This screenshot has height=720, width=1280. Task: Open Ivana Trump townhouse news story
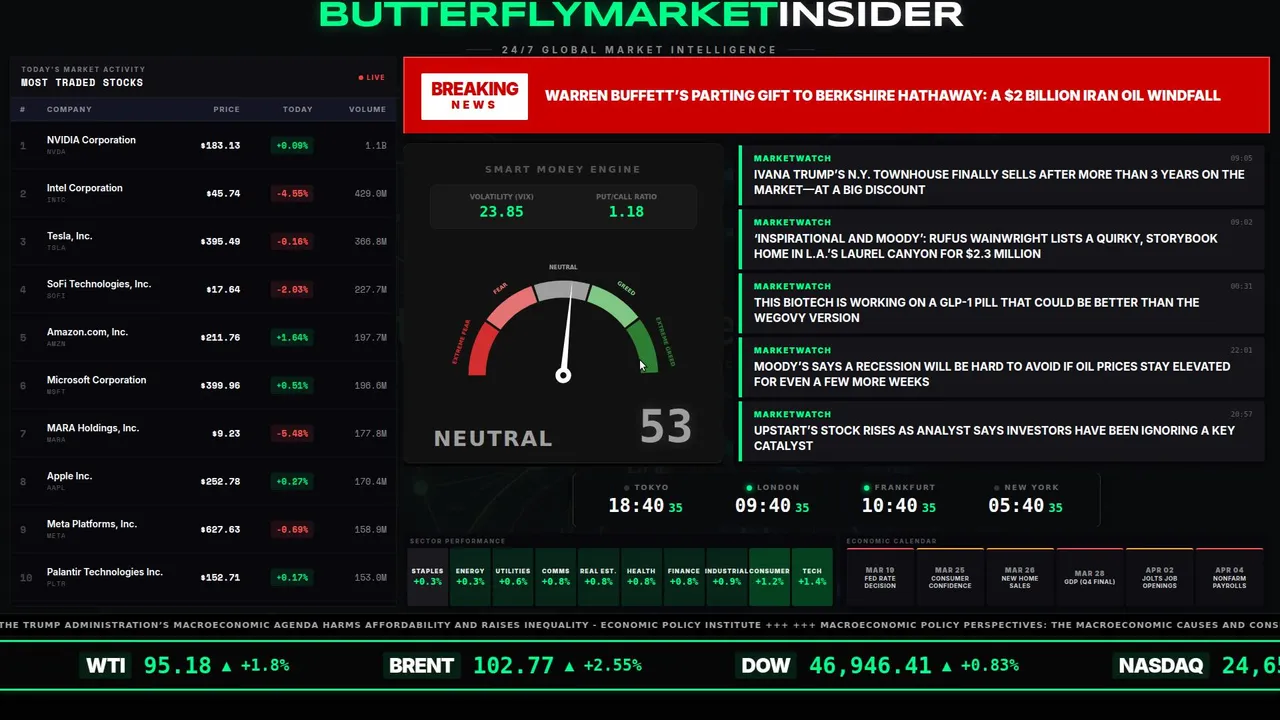click(x=1002, y=175)
